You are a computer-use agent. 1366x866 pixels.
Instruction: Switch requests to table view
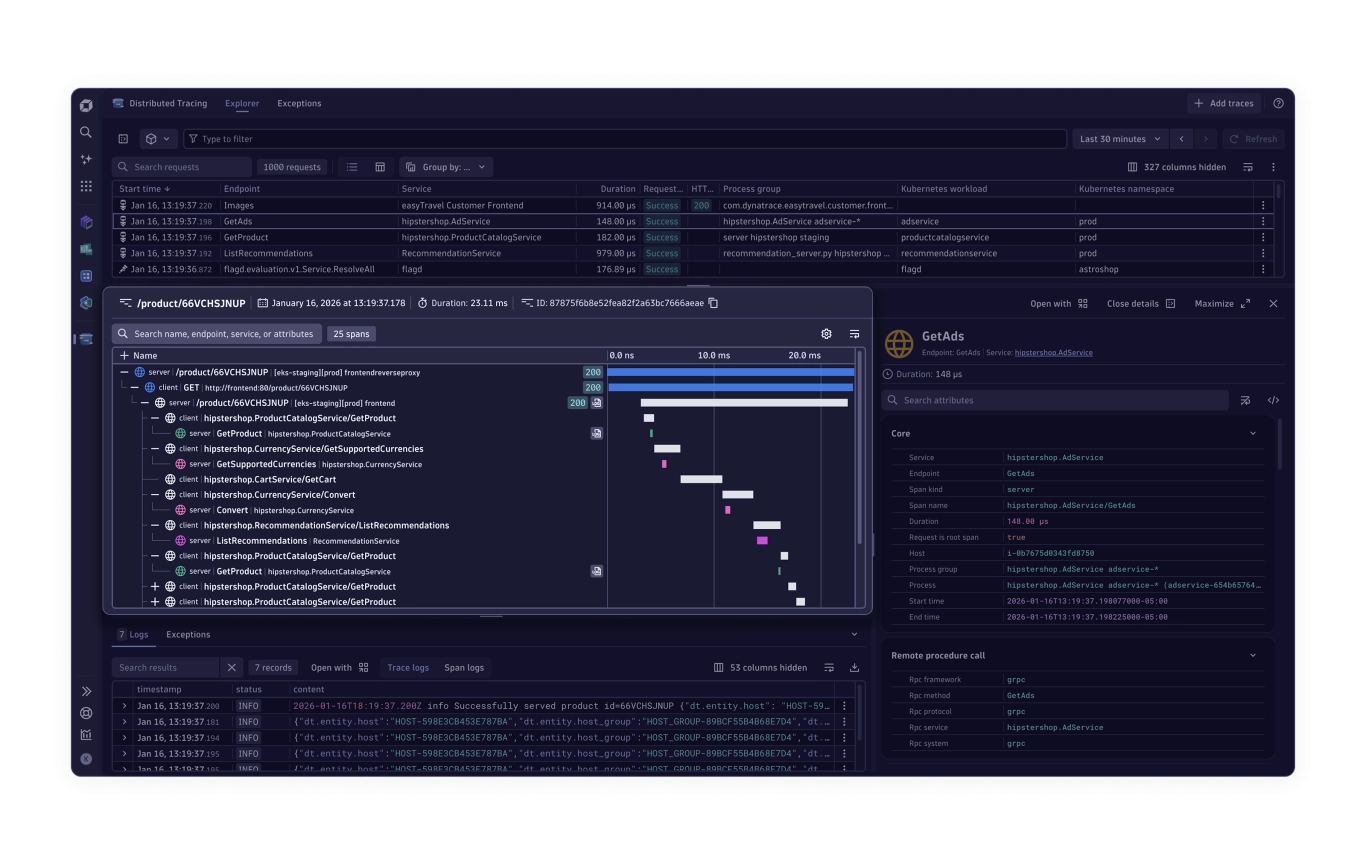point(380,167)
